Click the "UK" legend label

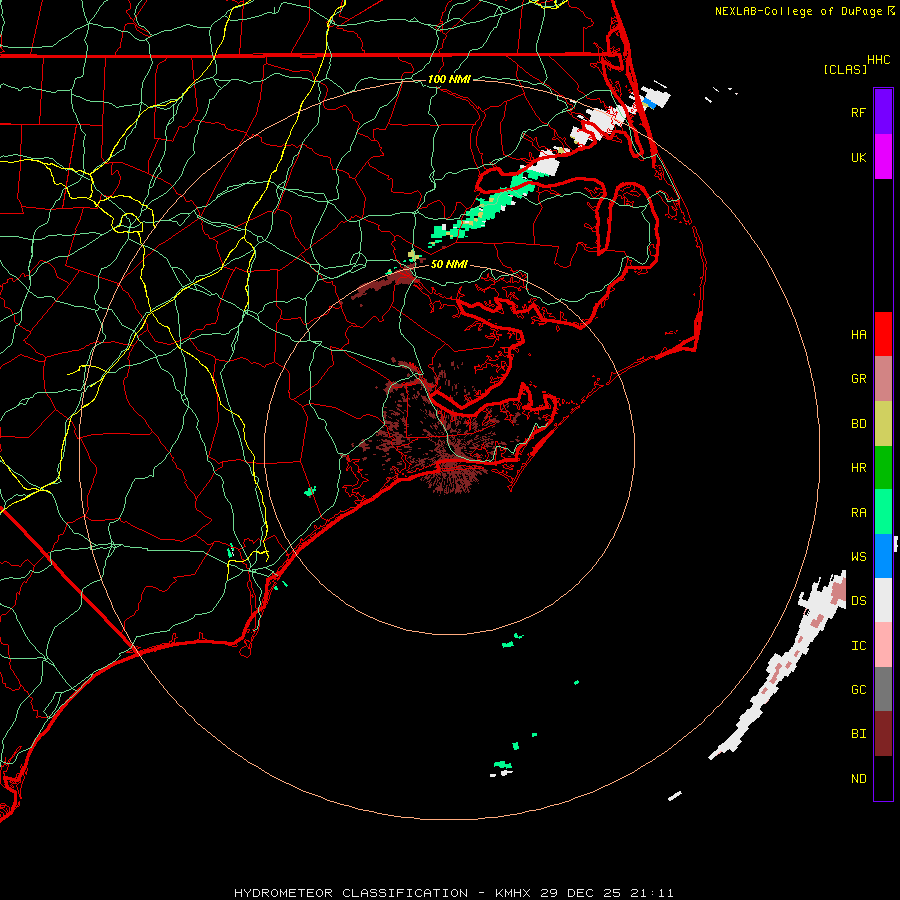tap(858, 158)
